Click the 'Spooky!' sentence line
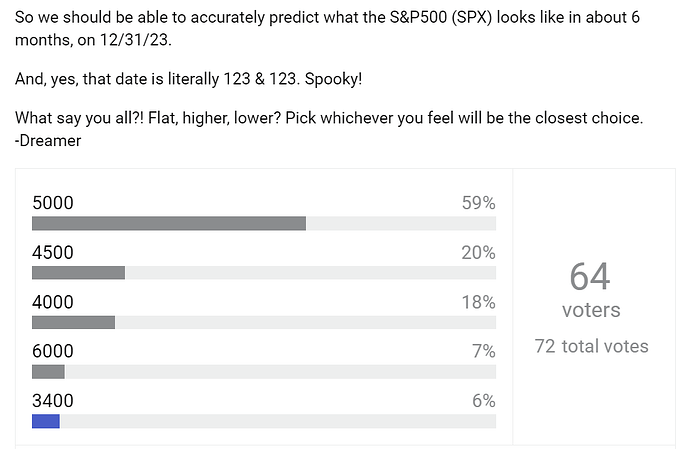 click(x=188, y=79)
